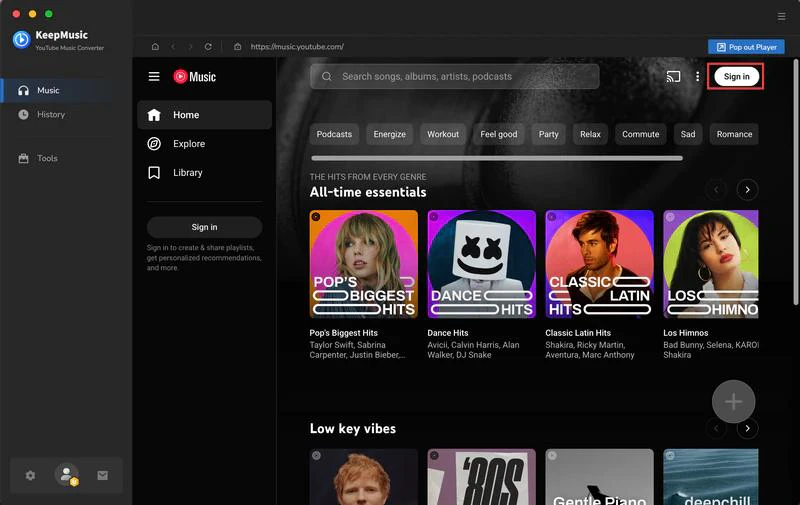Click the user profile avatar icon

click(67, 474)
